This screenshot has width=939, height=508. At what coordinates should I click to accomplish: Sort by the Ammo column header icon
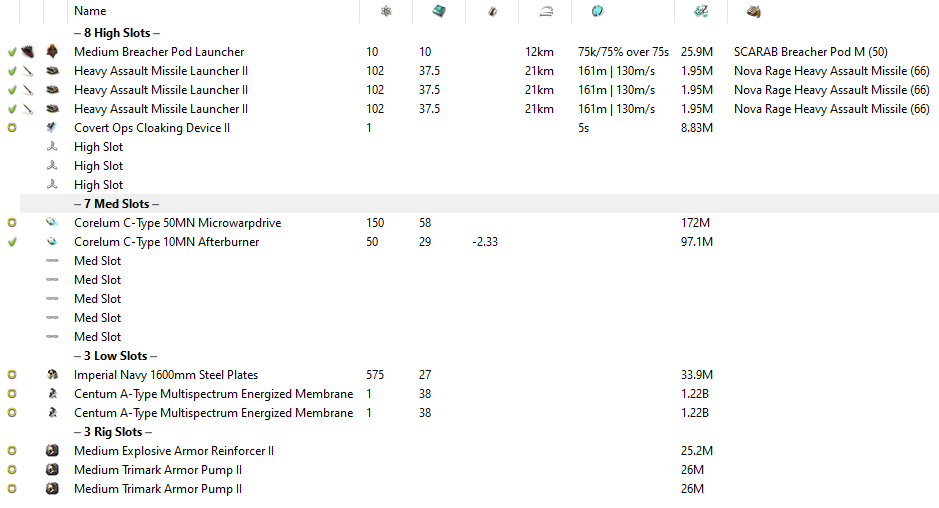(x=753, y=11)
